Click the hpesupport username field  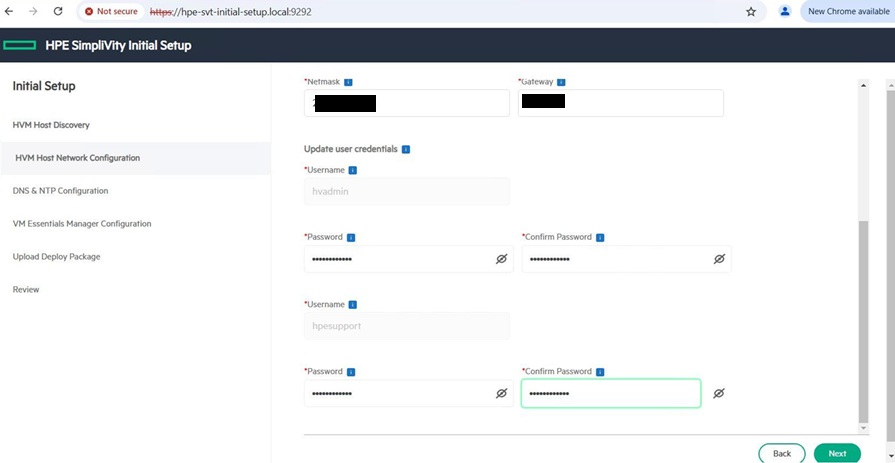407,326
